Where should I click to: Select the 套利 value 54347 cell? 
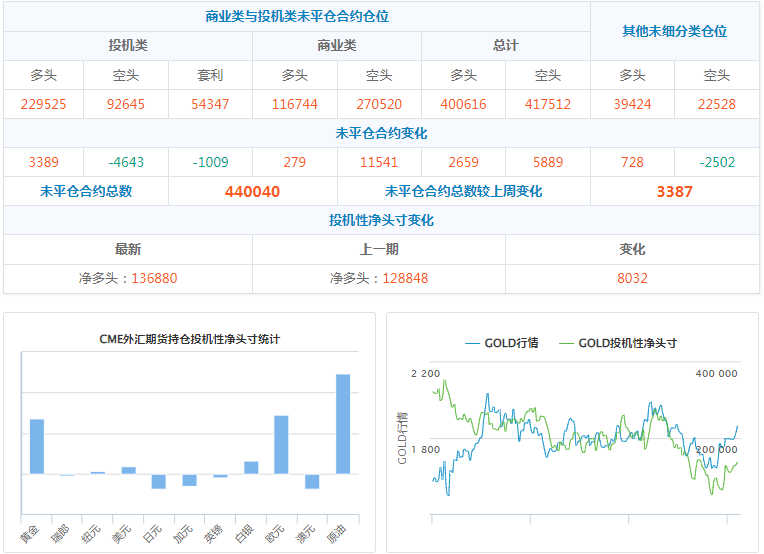tap(210, 104)
